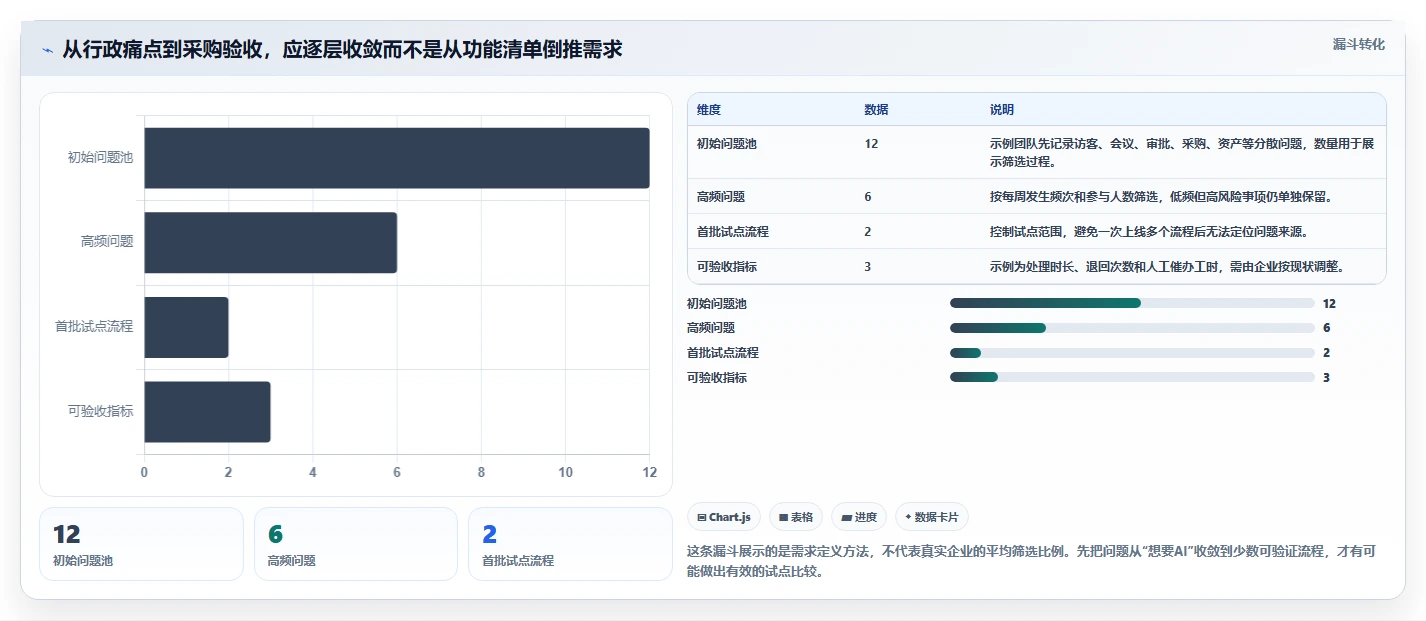Click 首批试点流程 cell in the table
This screenshot has width=1426, height=621.
point(733,232)
